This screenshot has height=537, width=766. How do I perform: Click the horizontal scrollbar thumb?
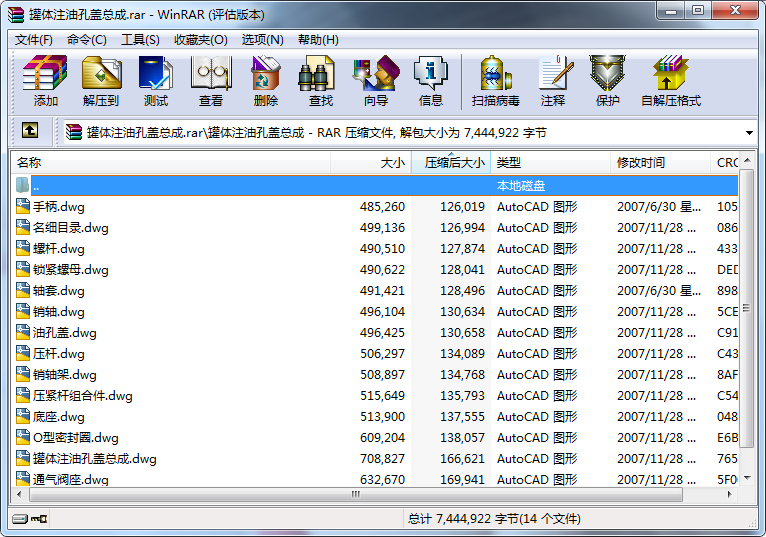point(356,494)
